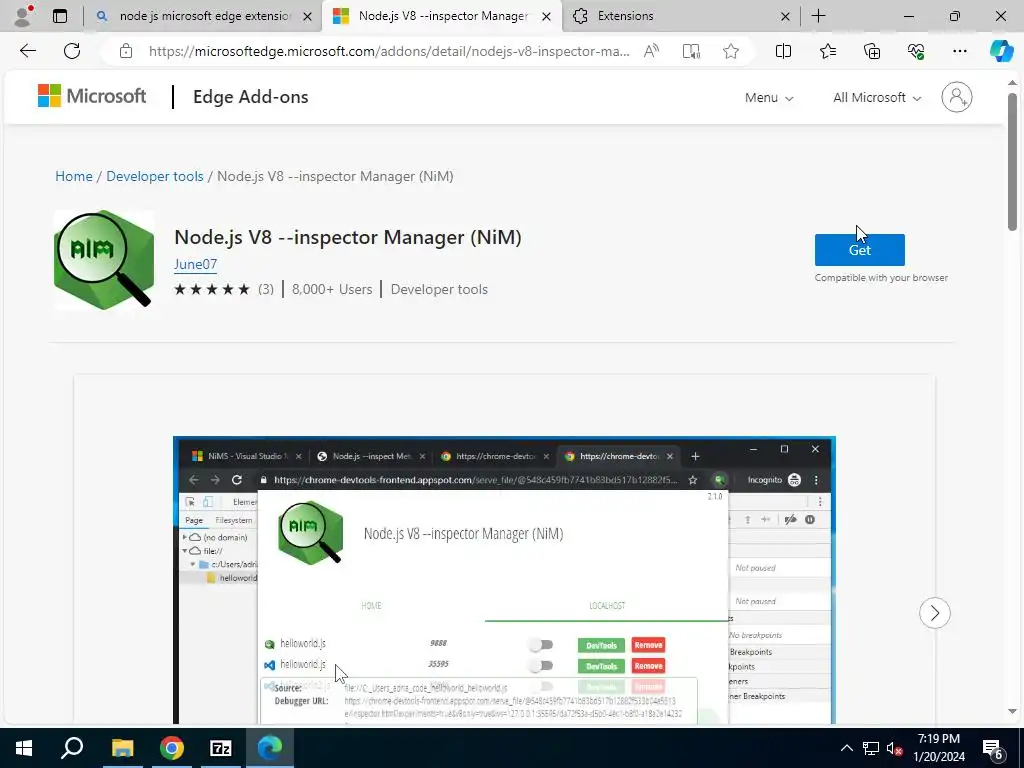Open Developer tools breadcrumb link
This screenshot has width=1024, height=768.
pyautogui.click(x=155, y=176)
